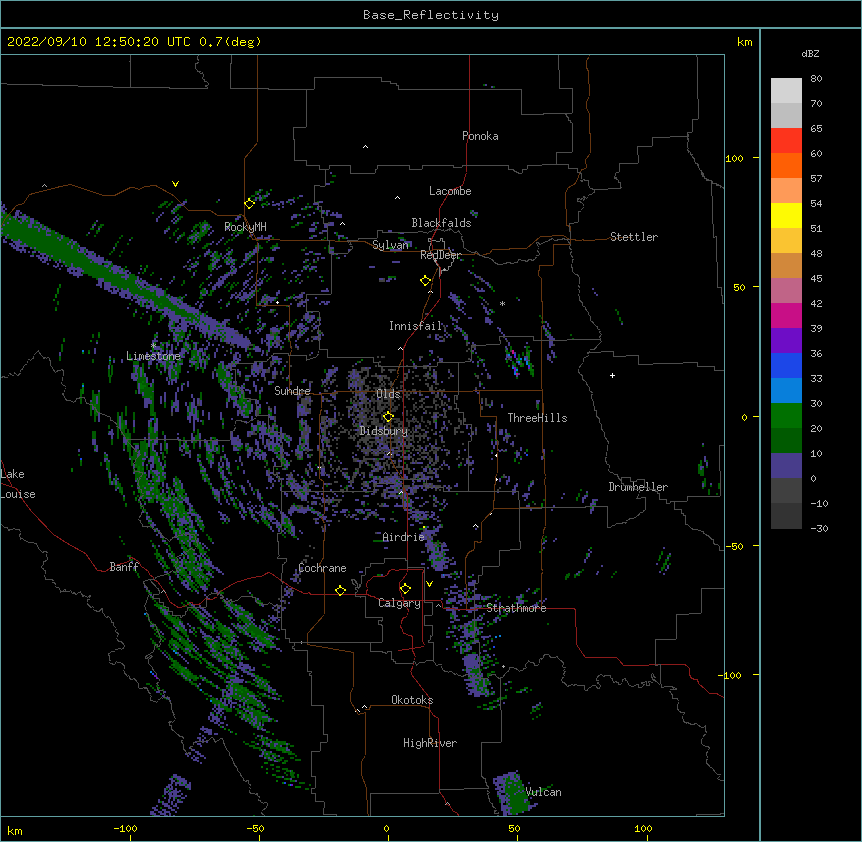862x842 pixels.
Task: Click the Sylvan label on the map
Action: click(390, 245)
